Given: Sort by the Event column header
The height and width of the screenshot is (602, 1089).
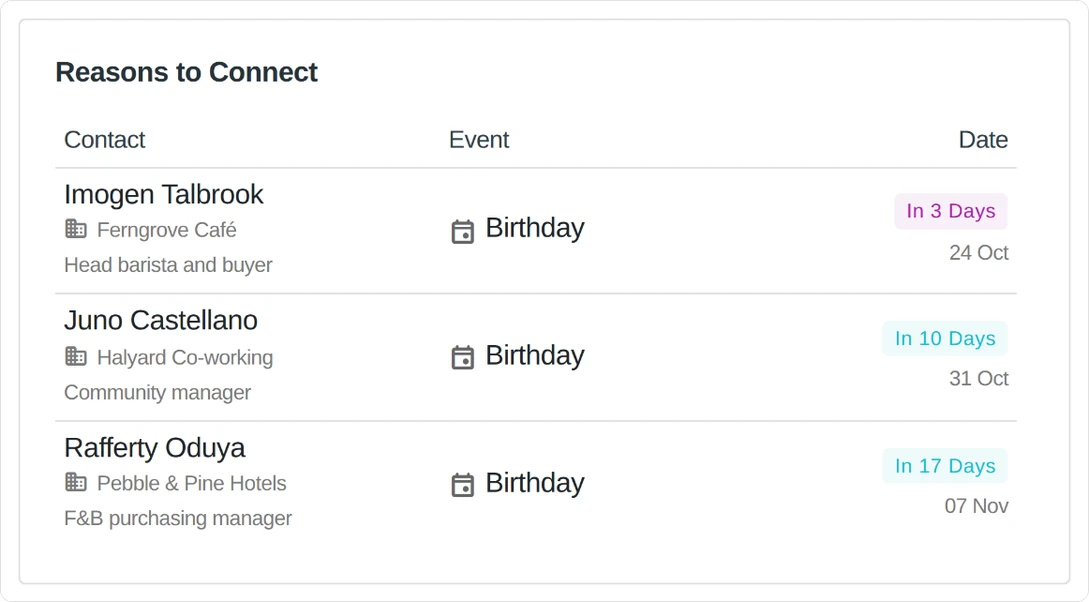Looking at the screenshot, I should (x=479, y=140).
